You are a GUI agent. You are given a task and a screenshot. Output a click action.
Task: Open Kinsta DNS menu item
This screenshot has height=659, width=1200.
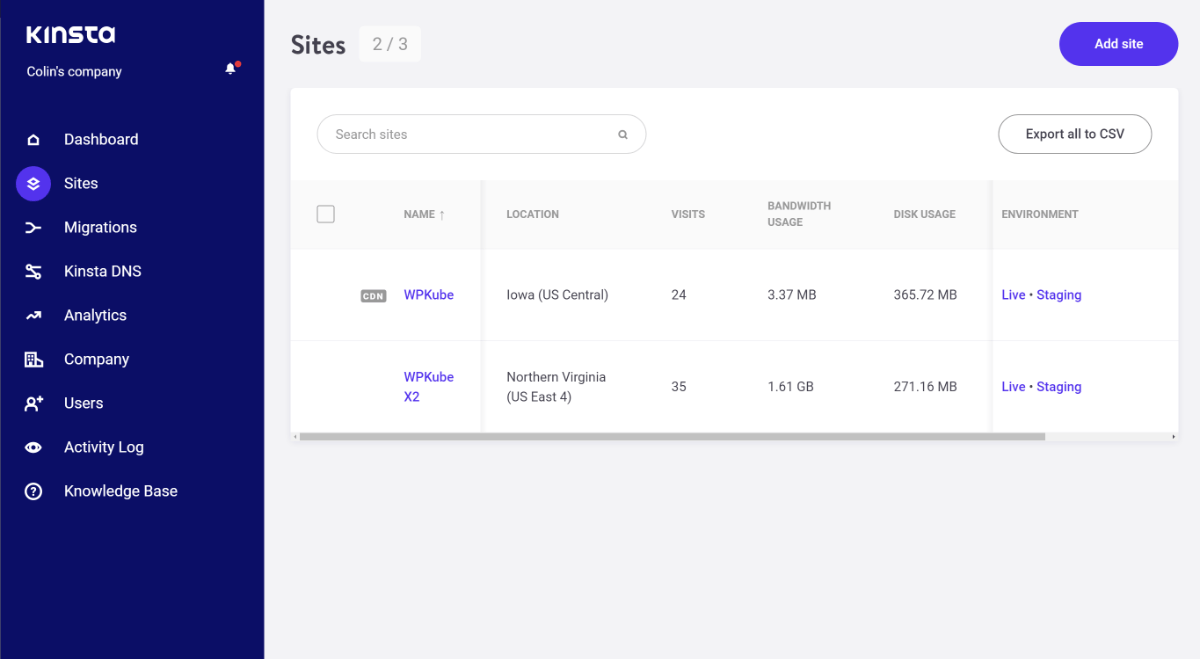click(x=103, y=271)
